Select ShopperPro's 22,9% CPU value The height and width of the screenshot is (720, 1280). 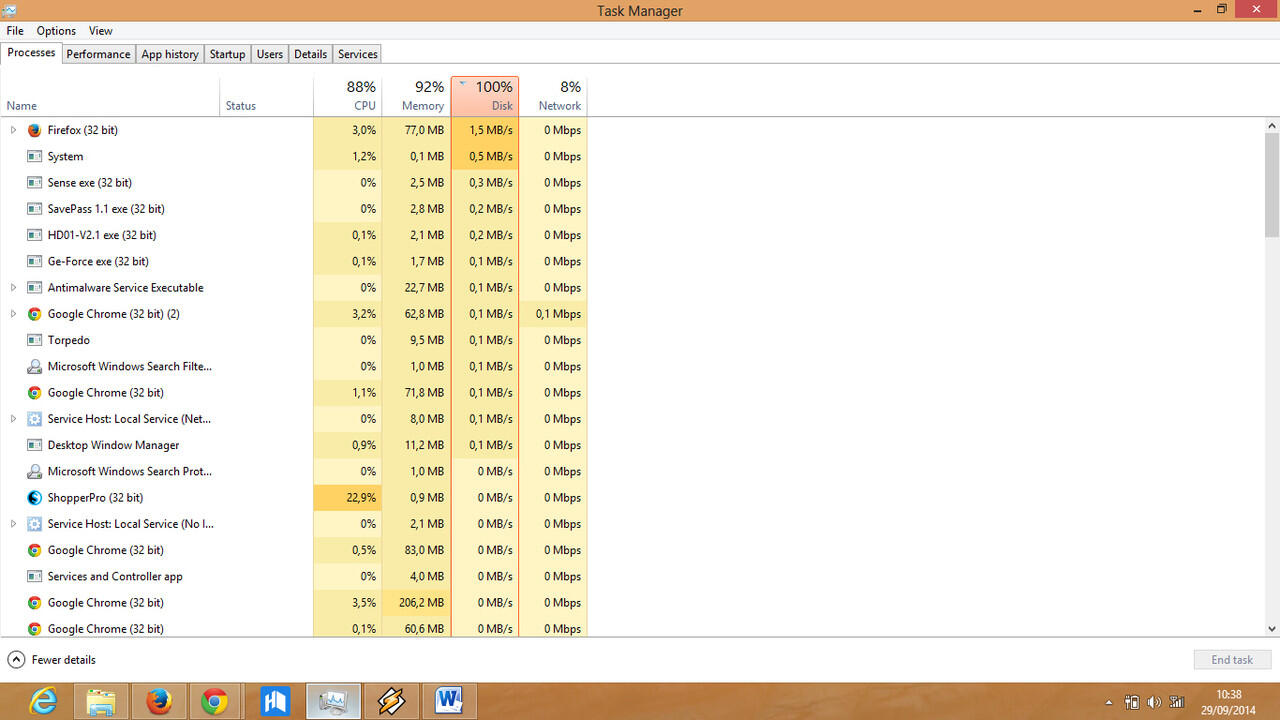point(348,497)
